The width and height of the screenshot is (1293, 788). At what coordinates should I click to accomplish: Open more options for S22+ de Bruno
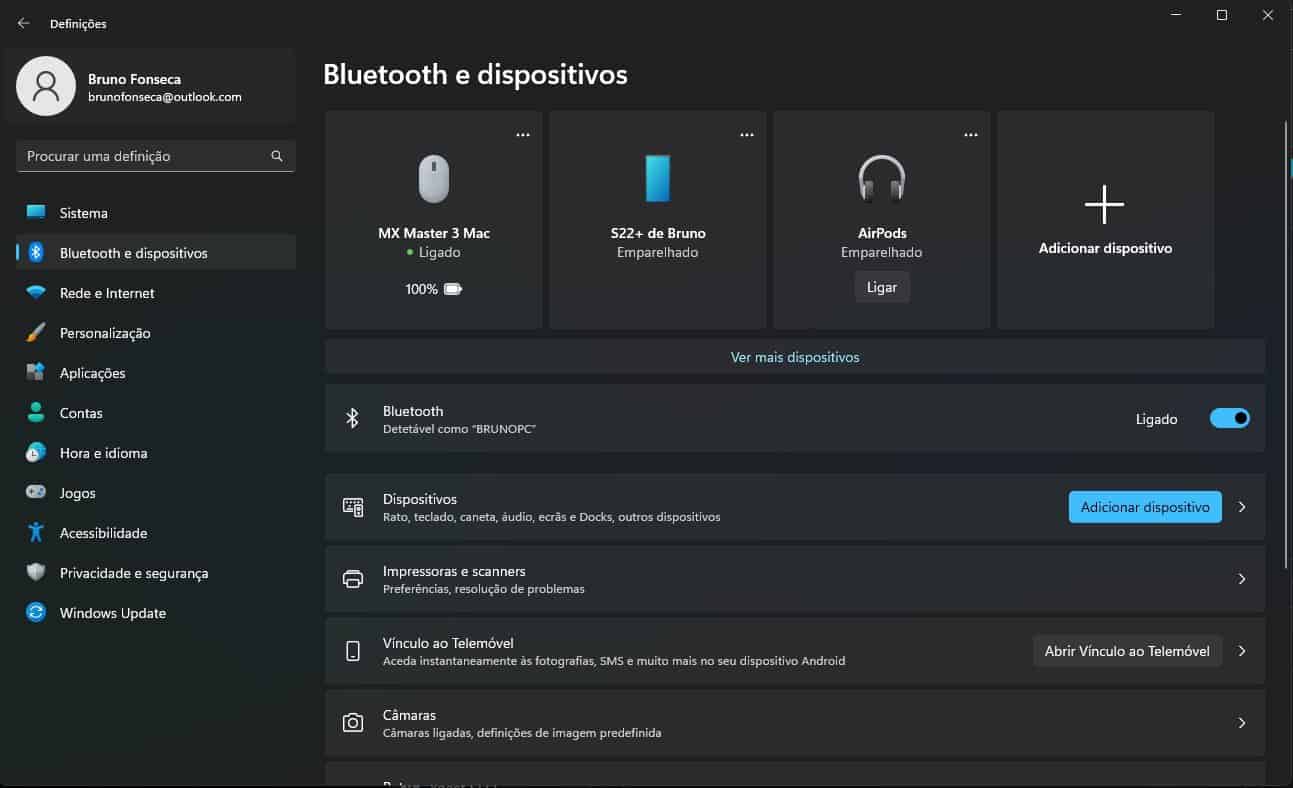tap(747, 135)
